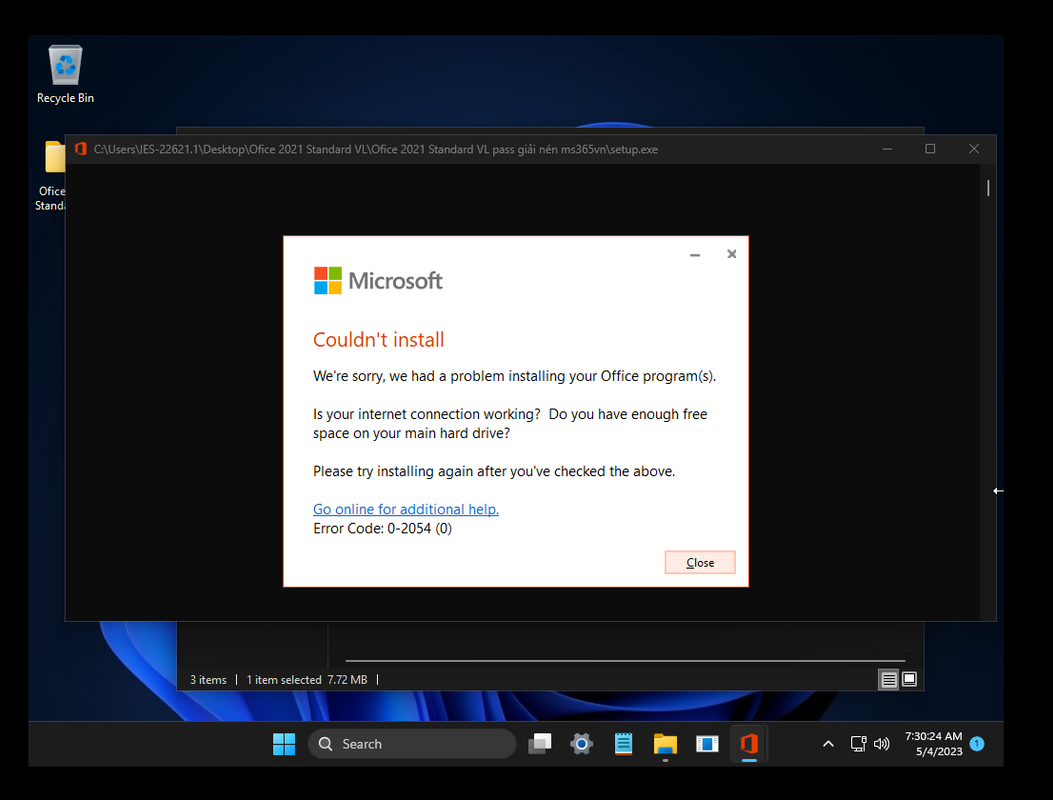Click the 1 item selected 7.72 MB text
1053x800 pixels.
click(306, 680)
